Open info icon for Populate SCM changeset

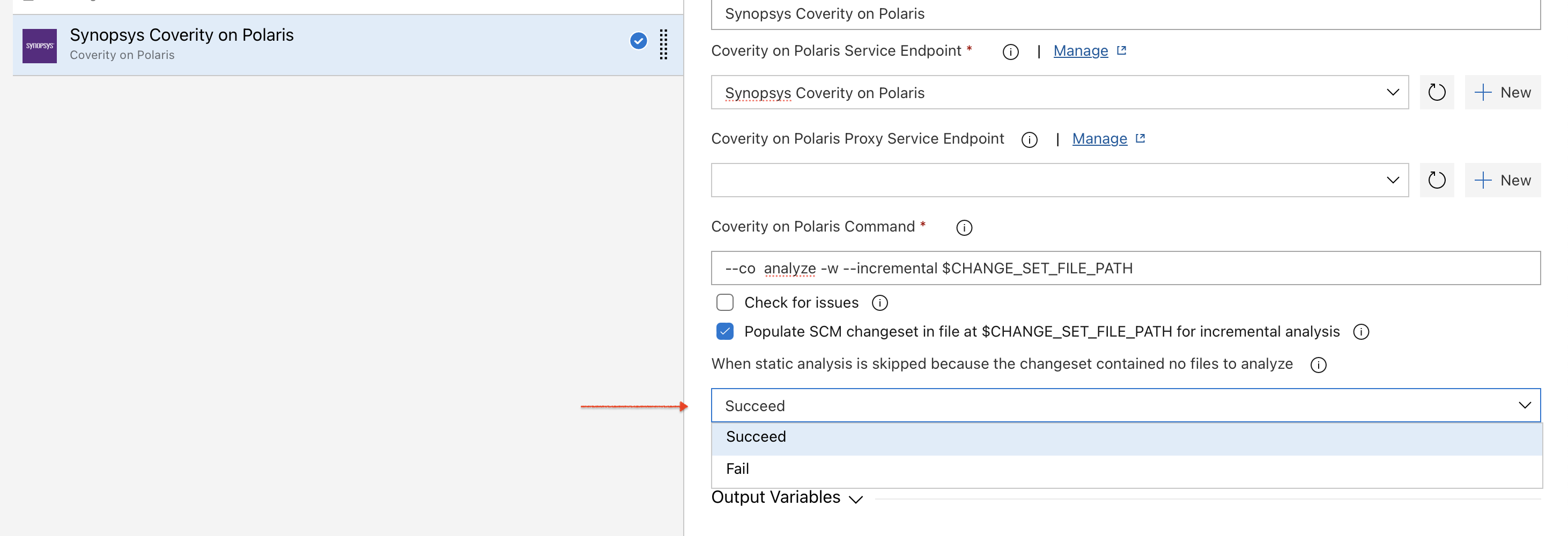[x=1361, y=332]
